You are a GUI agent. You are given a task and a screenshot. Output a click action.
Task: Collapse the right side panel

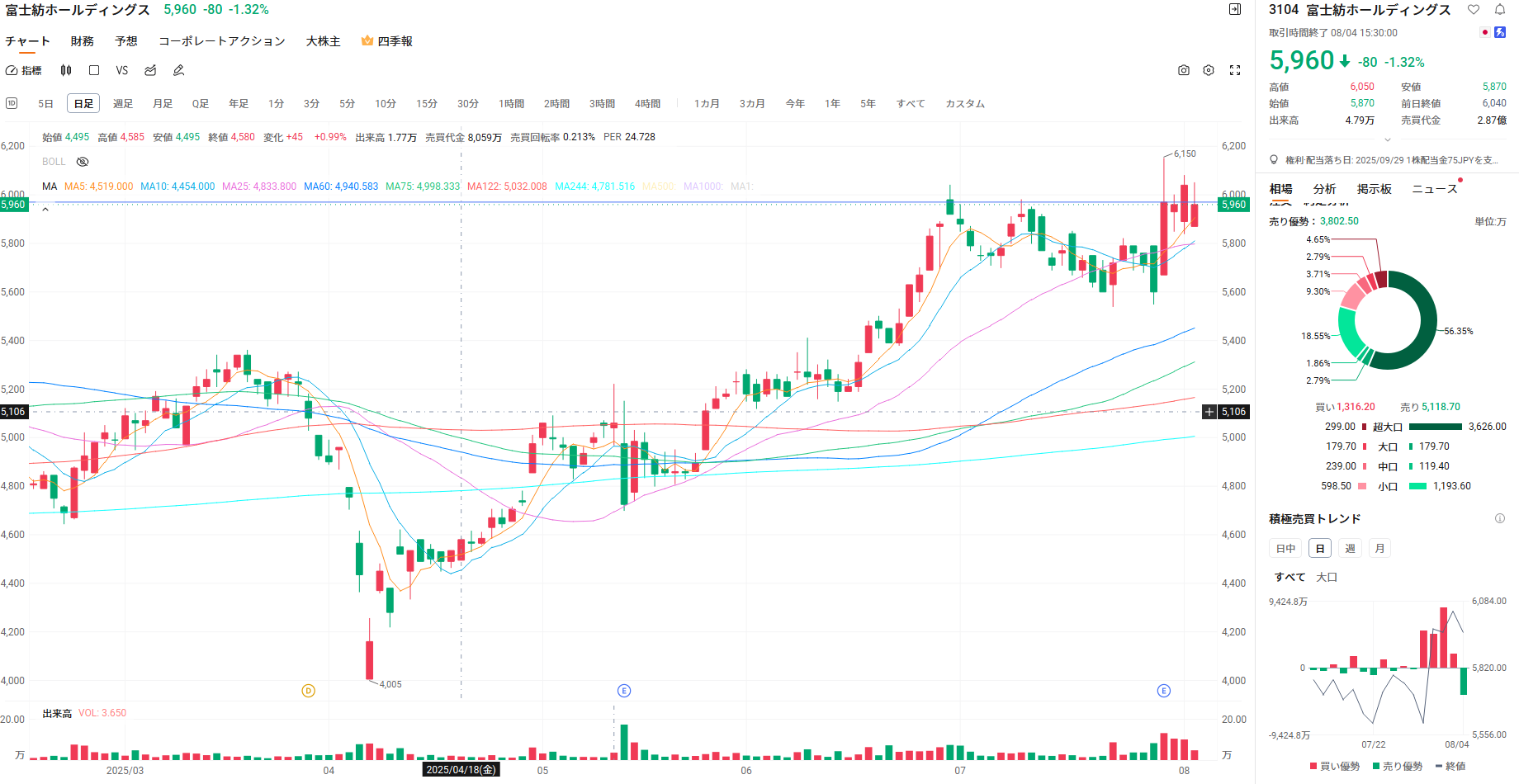(1235, 9)
